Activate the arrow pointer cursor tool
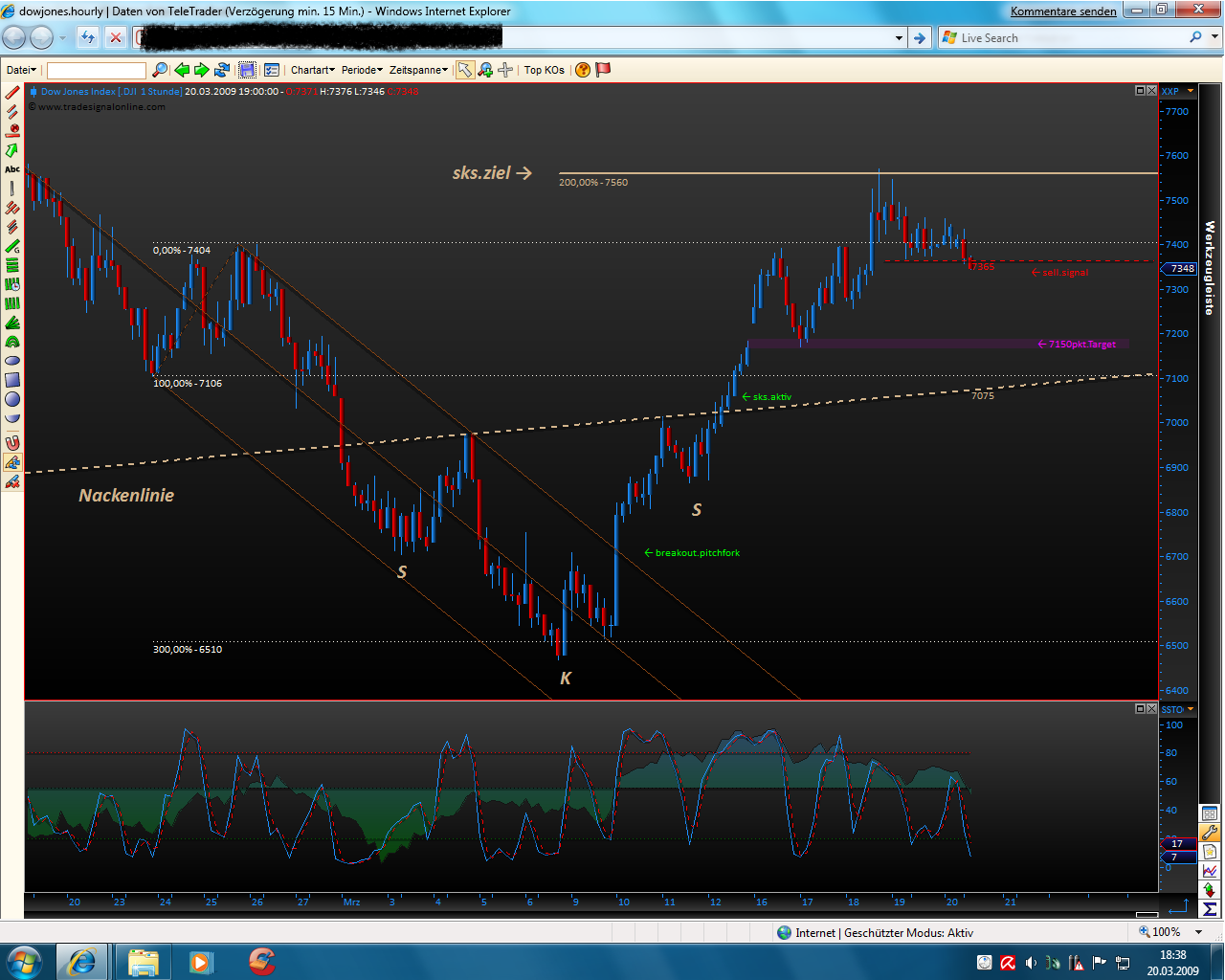Image resolution: width=1225 pixels, height=980 pixels. pos(465,70)
